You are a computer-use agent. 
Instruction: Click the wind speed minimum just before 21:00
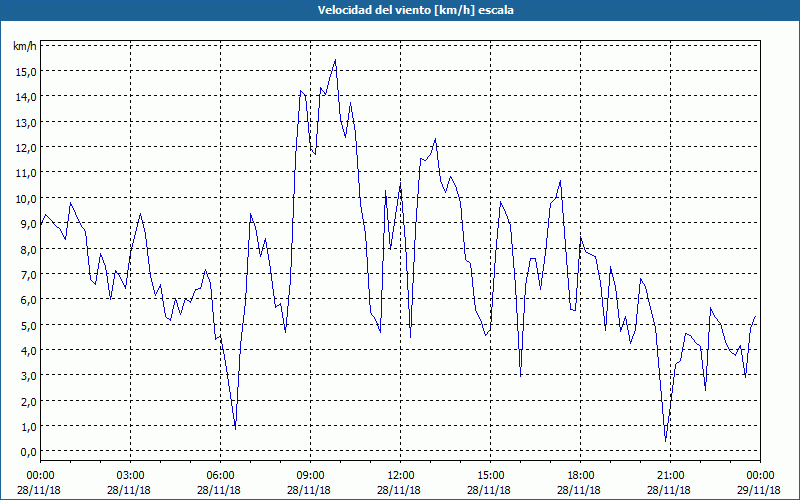665,441
